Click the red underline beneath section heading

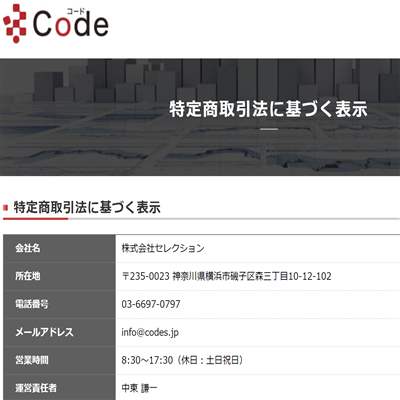35,219
